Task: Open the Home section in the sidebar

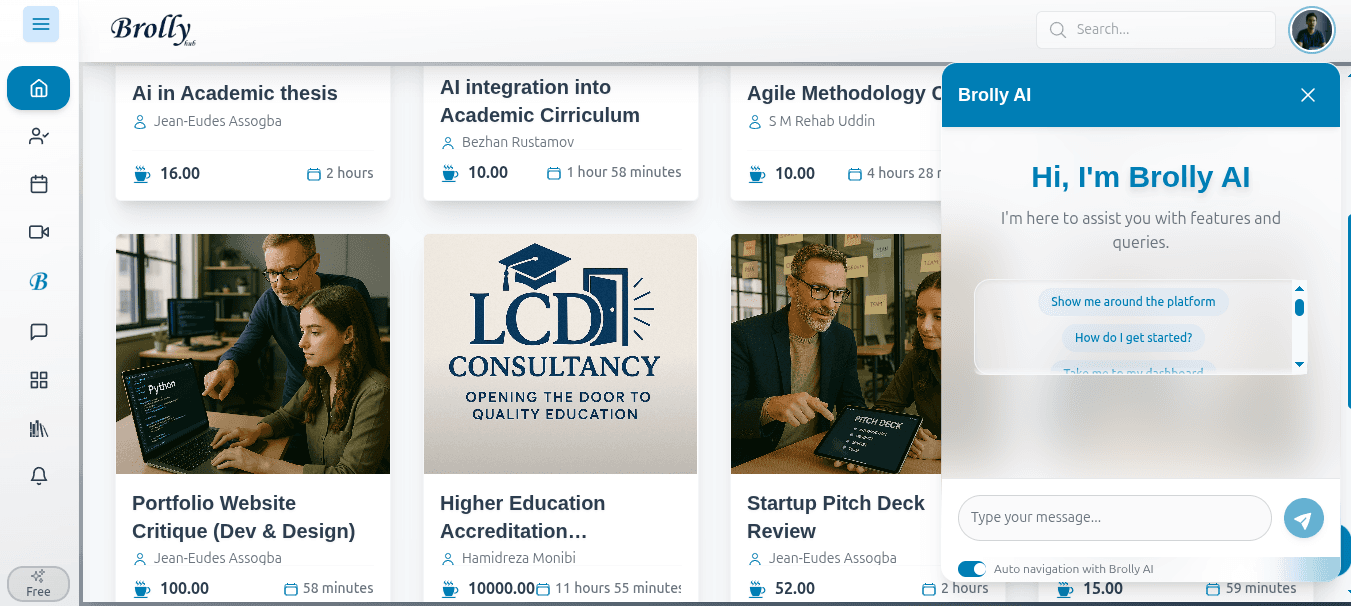Action: (38, 88)
